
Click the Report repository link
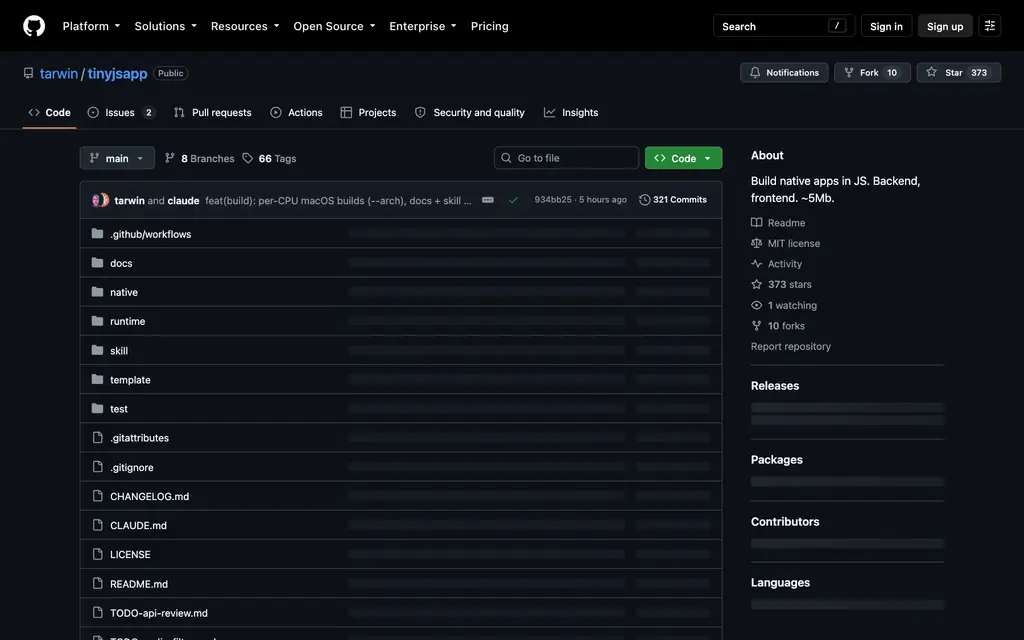point(790,346)
